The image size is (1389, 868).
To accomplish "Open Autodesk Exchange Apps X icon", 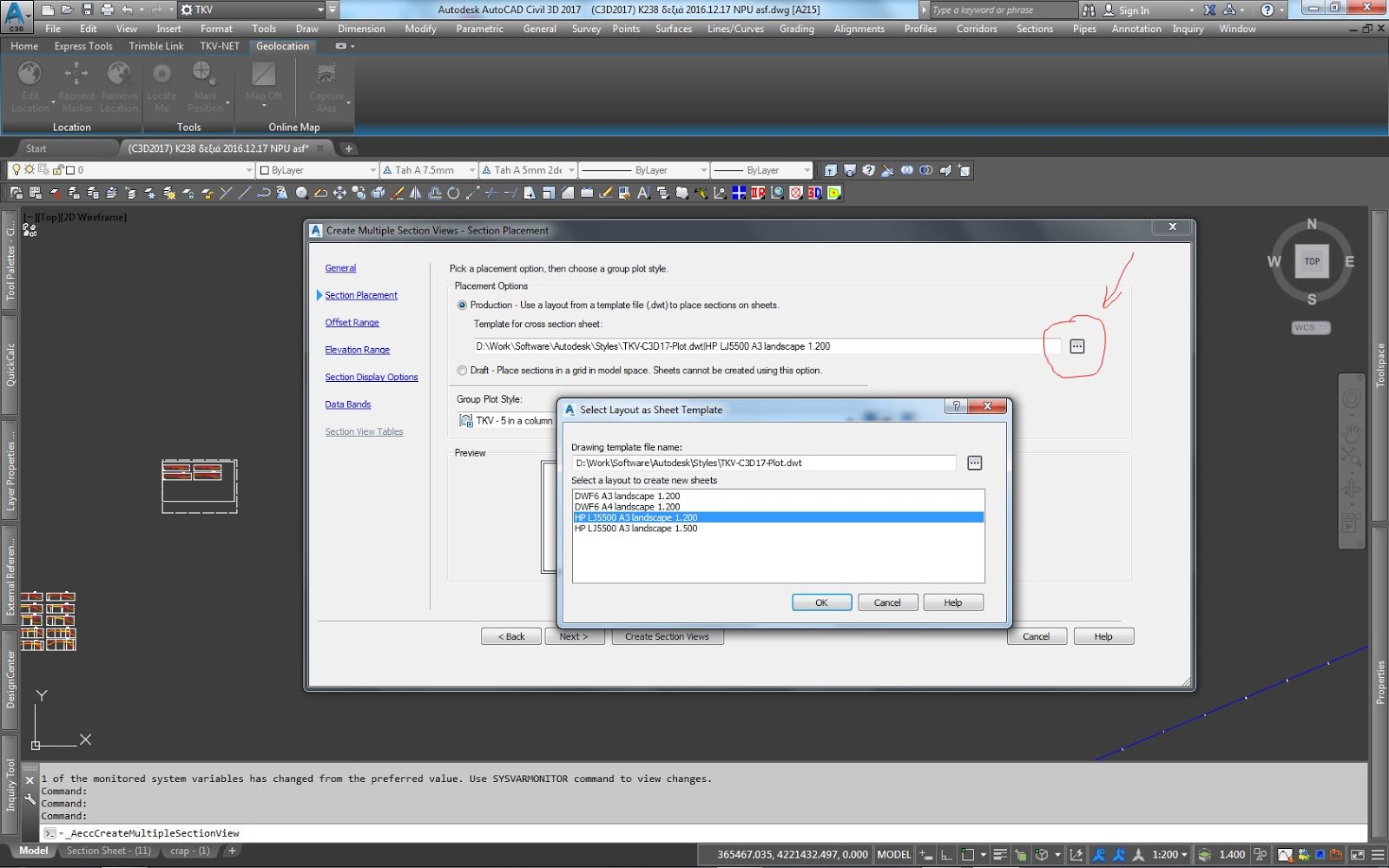I will pyautogui.click(x=1210, y=10).
